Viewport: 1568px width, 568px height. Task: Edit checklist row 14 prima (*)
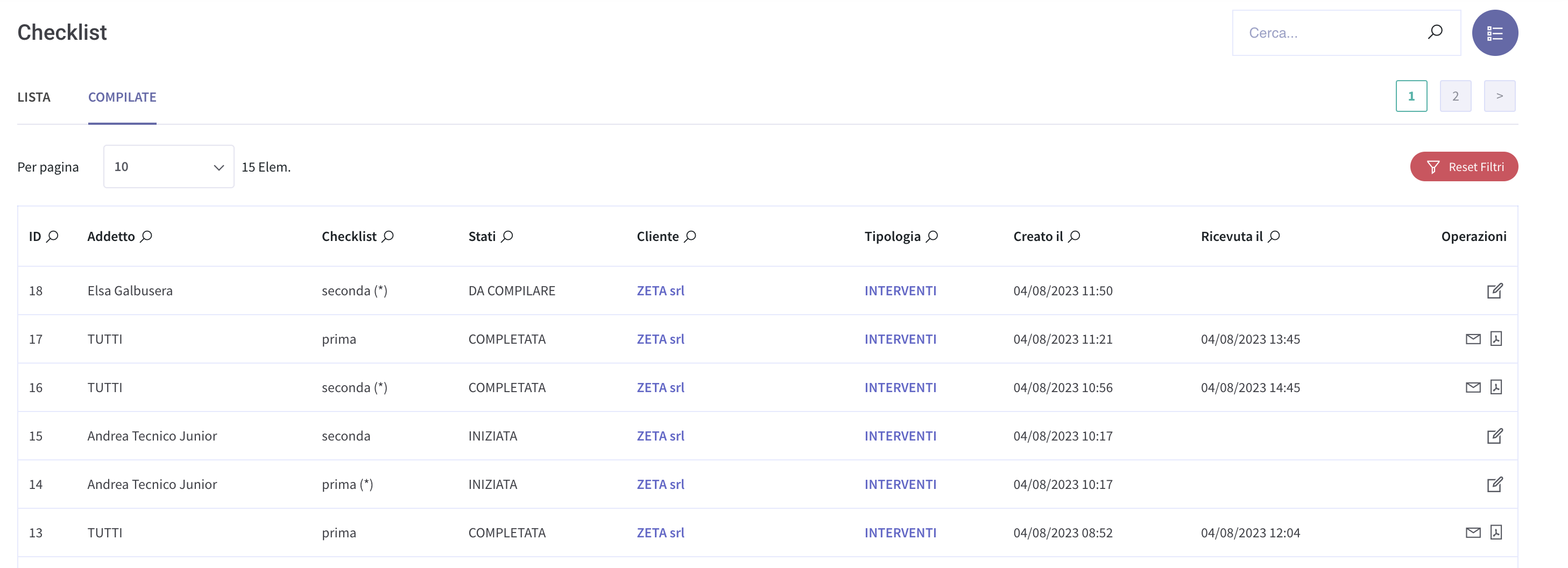click(x=1494, y=484)
